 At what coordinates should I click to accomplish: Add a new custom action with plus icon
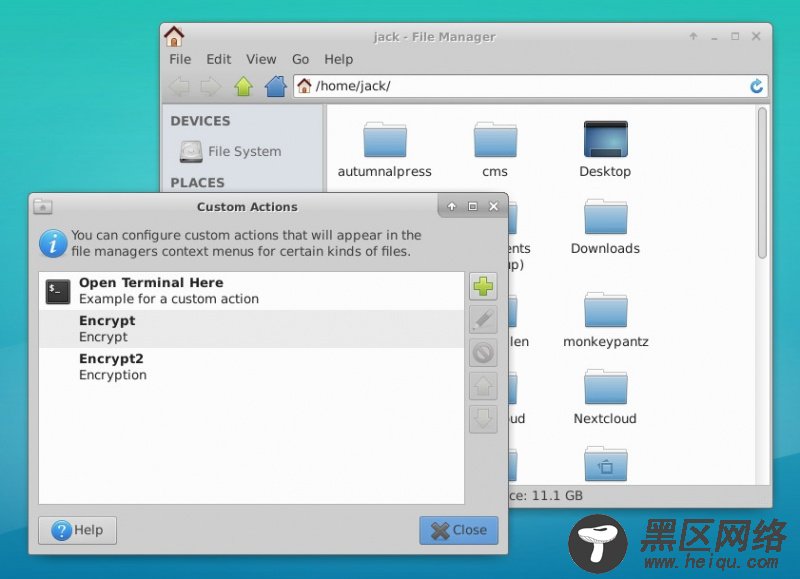click(x=483, y=286)
